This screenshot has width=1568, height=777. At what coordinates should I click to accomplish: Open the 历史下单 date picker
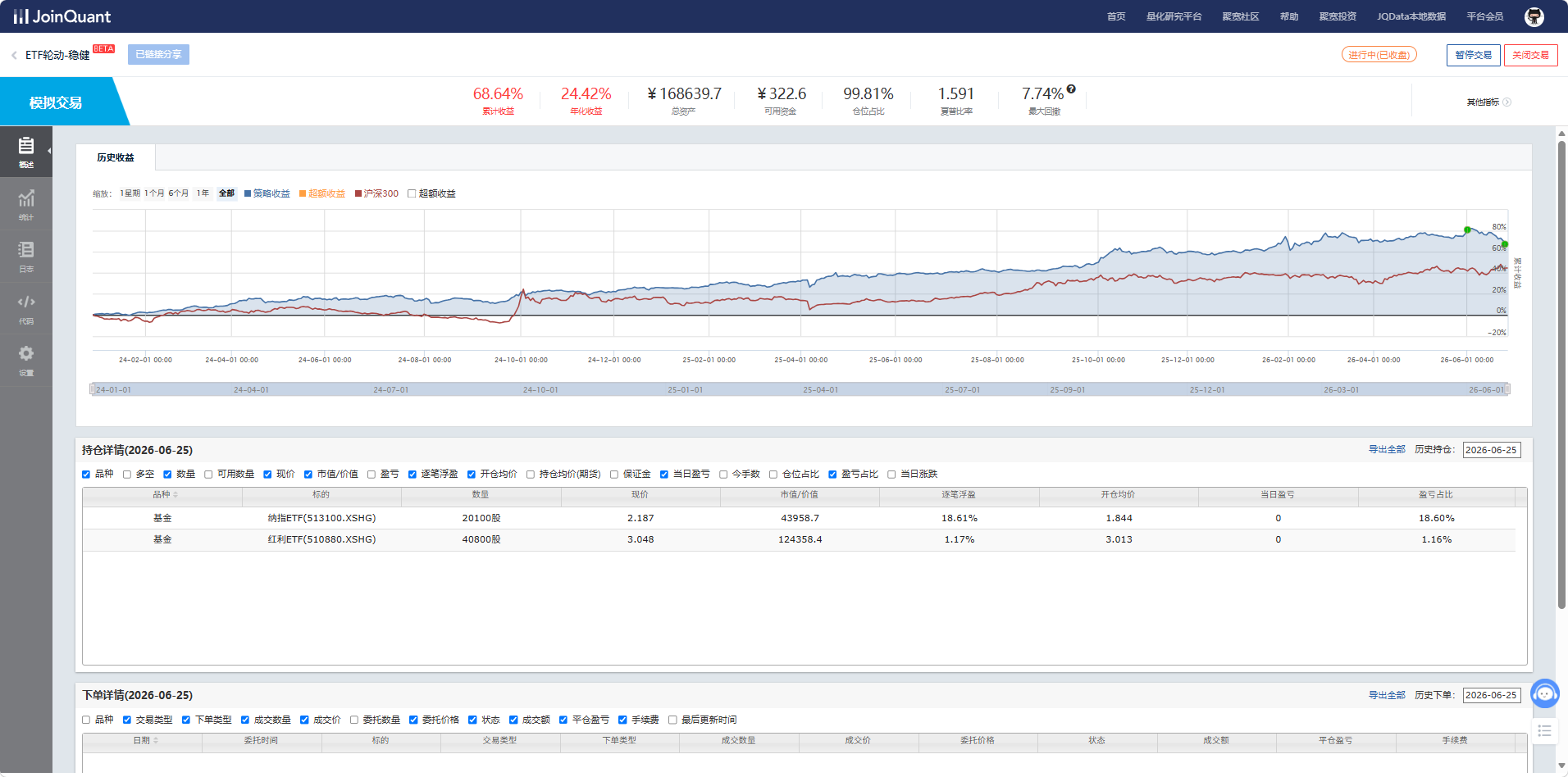[1491, 695]
